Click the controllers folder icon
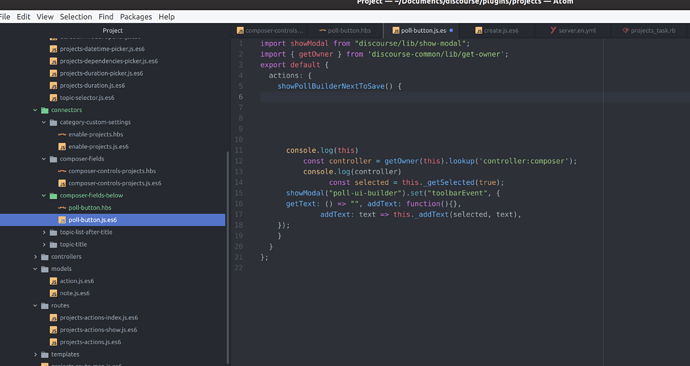This screenshot has width=690, height=366. [x=44, y=256]
